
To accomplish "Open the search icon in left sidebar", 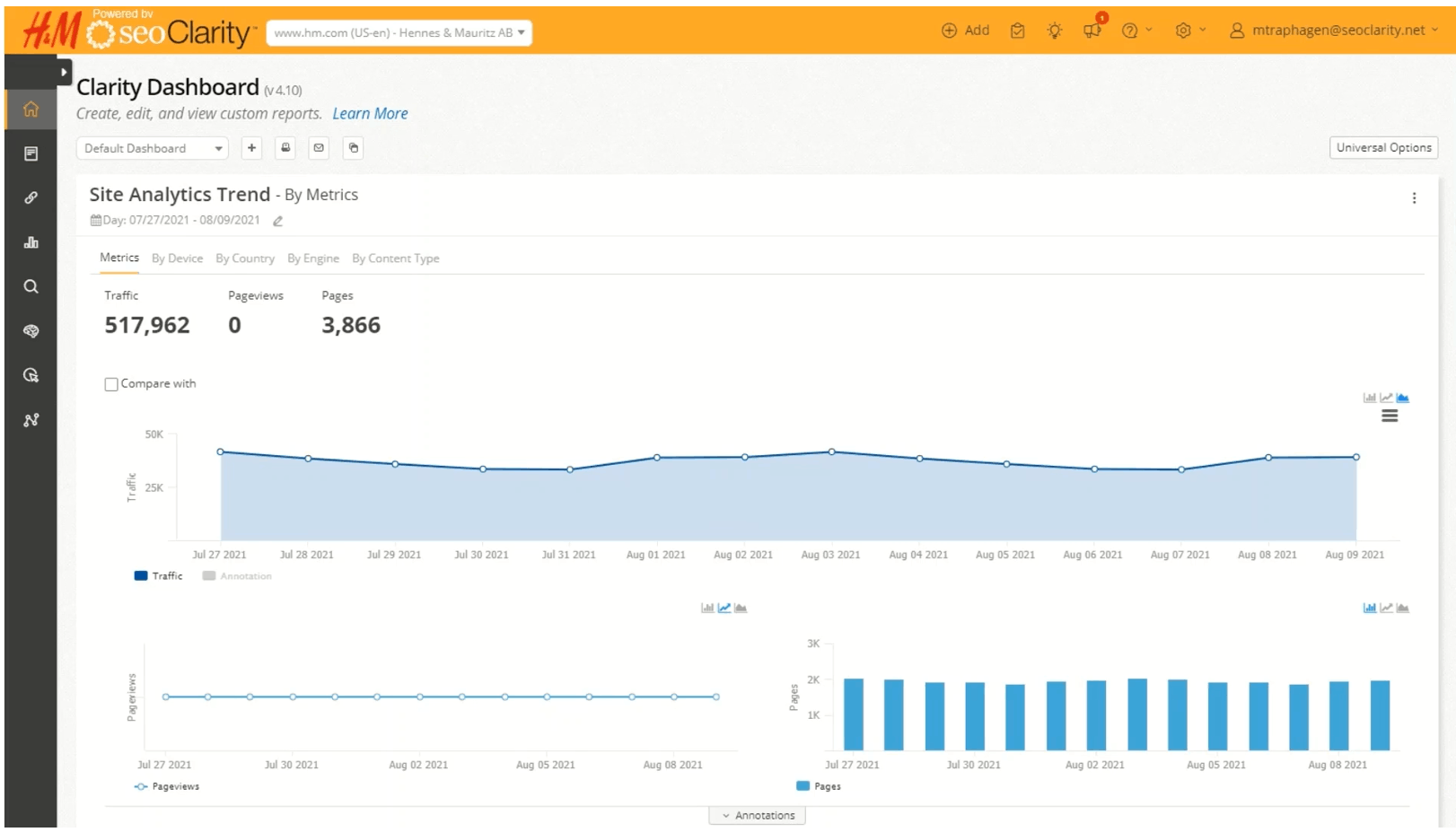I will (31, 286).
